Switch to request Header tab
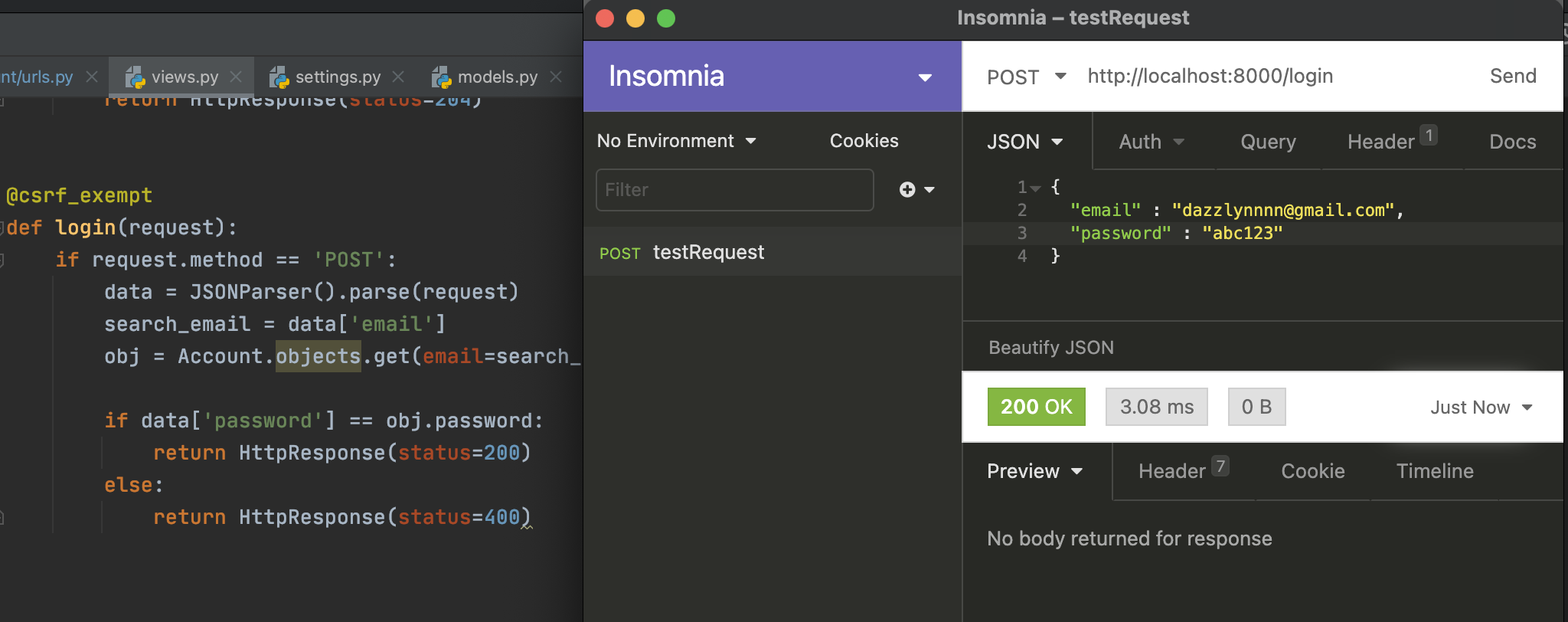The height and width of the screenshot is (622, 1568). click(1381, 142)
